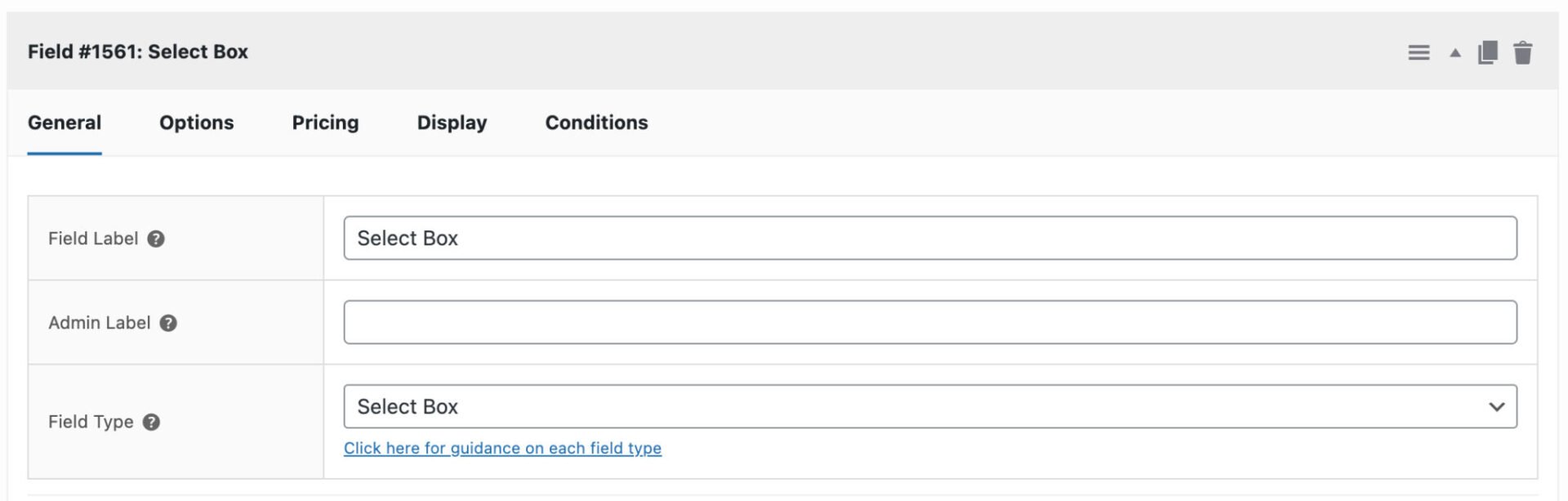Switch to the Pricing tab
This screenshot has height=501, width=1568.
pos(325,123)
